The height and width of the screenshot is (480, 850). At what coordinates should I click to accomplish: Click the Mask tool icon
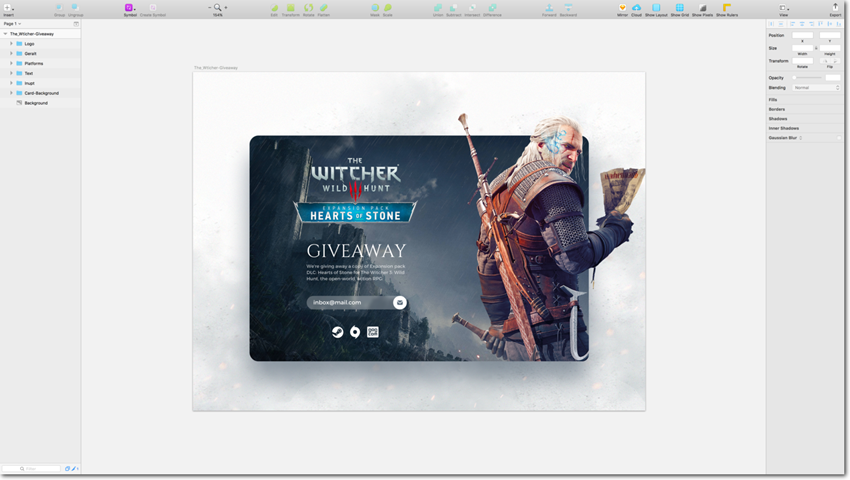[x=375, y=8]
